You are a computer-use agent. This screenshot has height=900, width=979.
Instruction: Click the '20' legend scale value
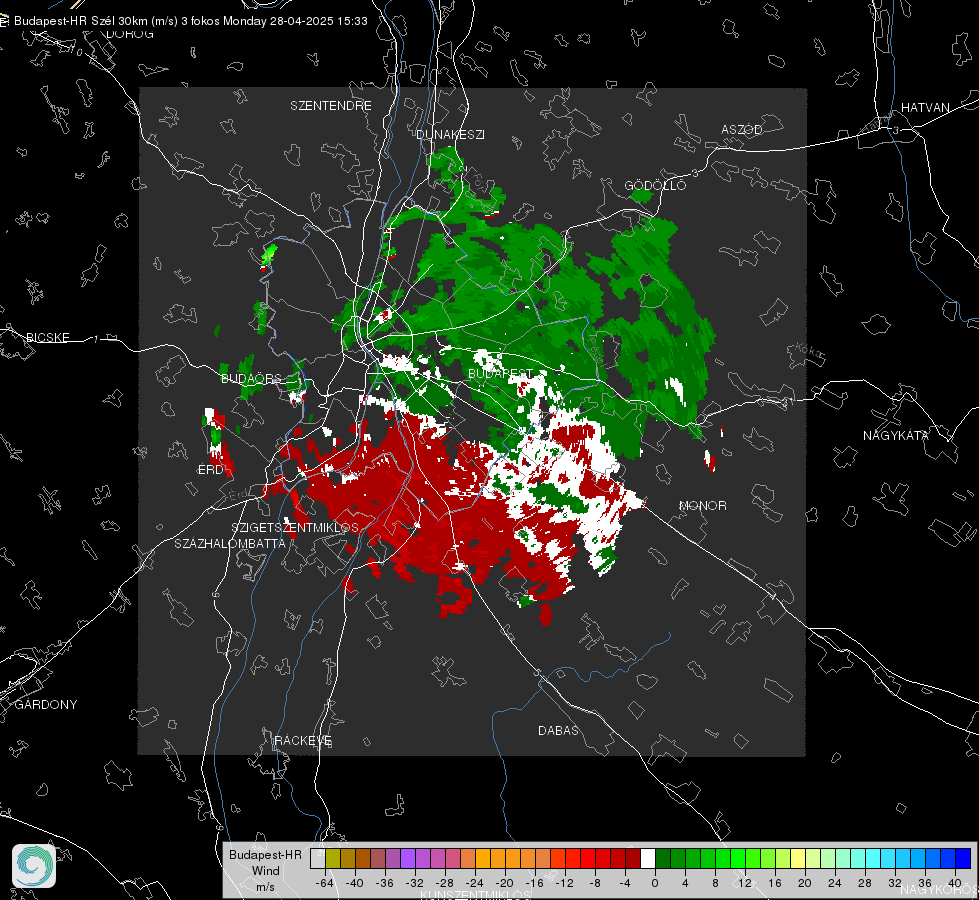[805, 883]
